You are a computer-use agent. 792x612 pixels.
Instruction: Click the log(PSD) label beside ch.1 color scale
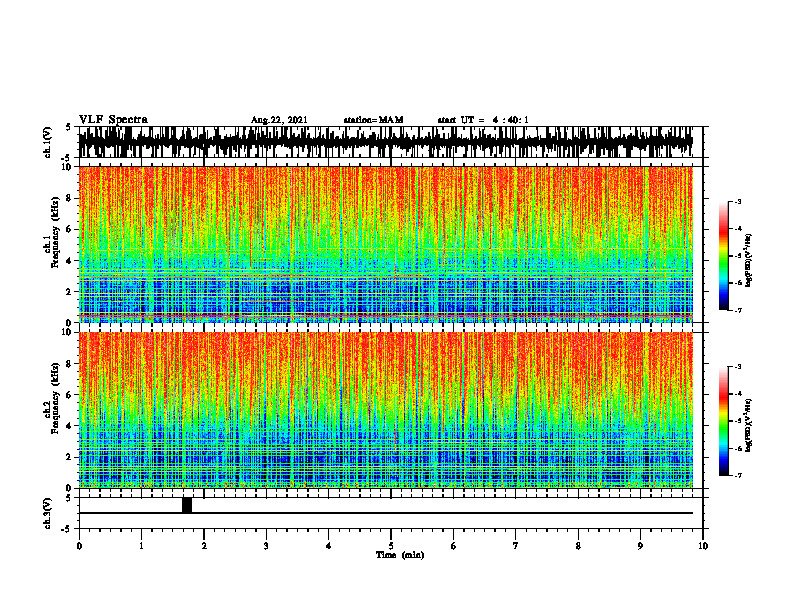(749, 261)
